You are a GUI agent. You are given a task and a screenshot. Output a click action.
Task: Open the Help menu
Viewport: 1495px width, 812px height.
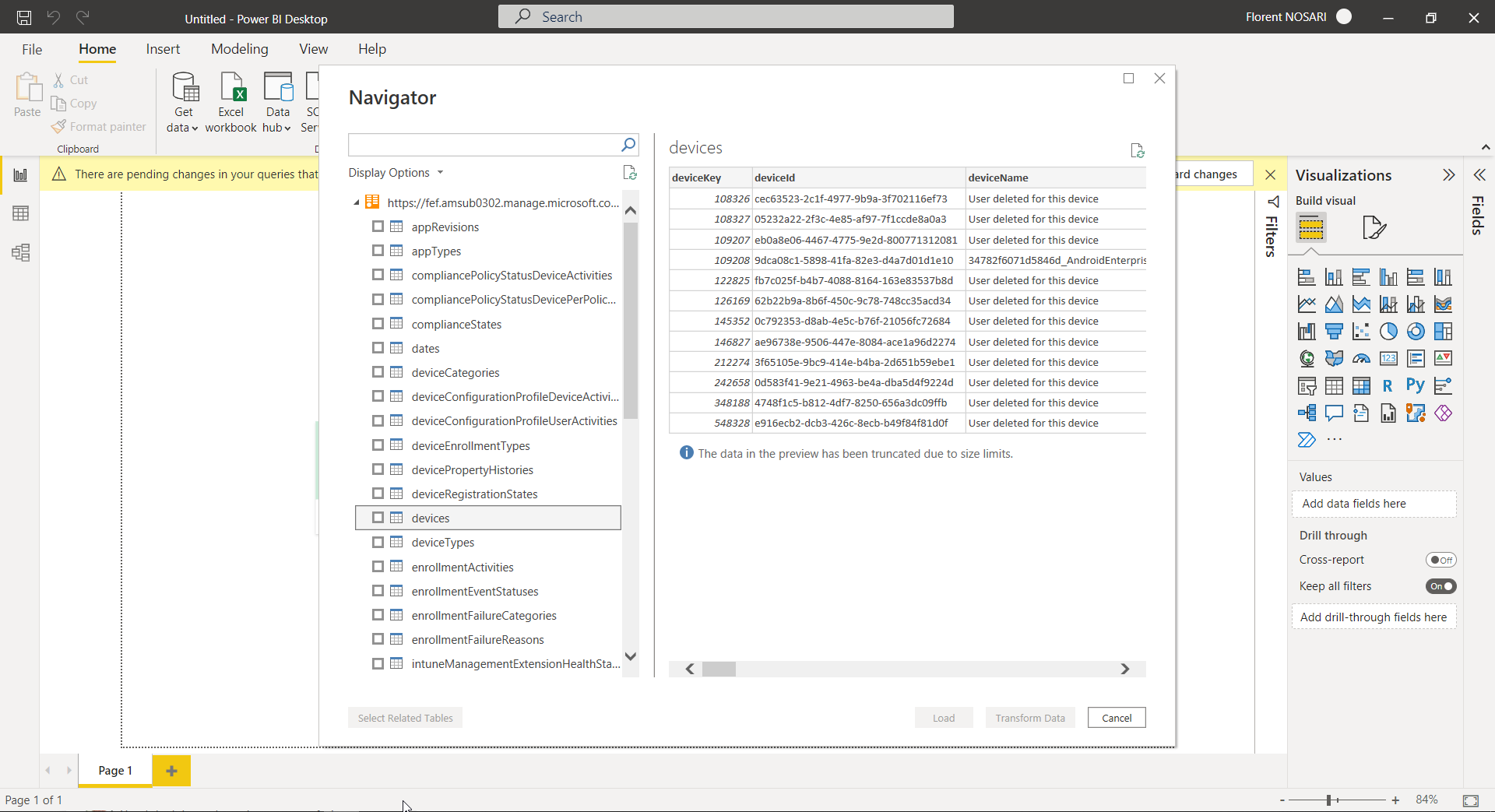372,48
